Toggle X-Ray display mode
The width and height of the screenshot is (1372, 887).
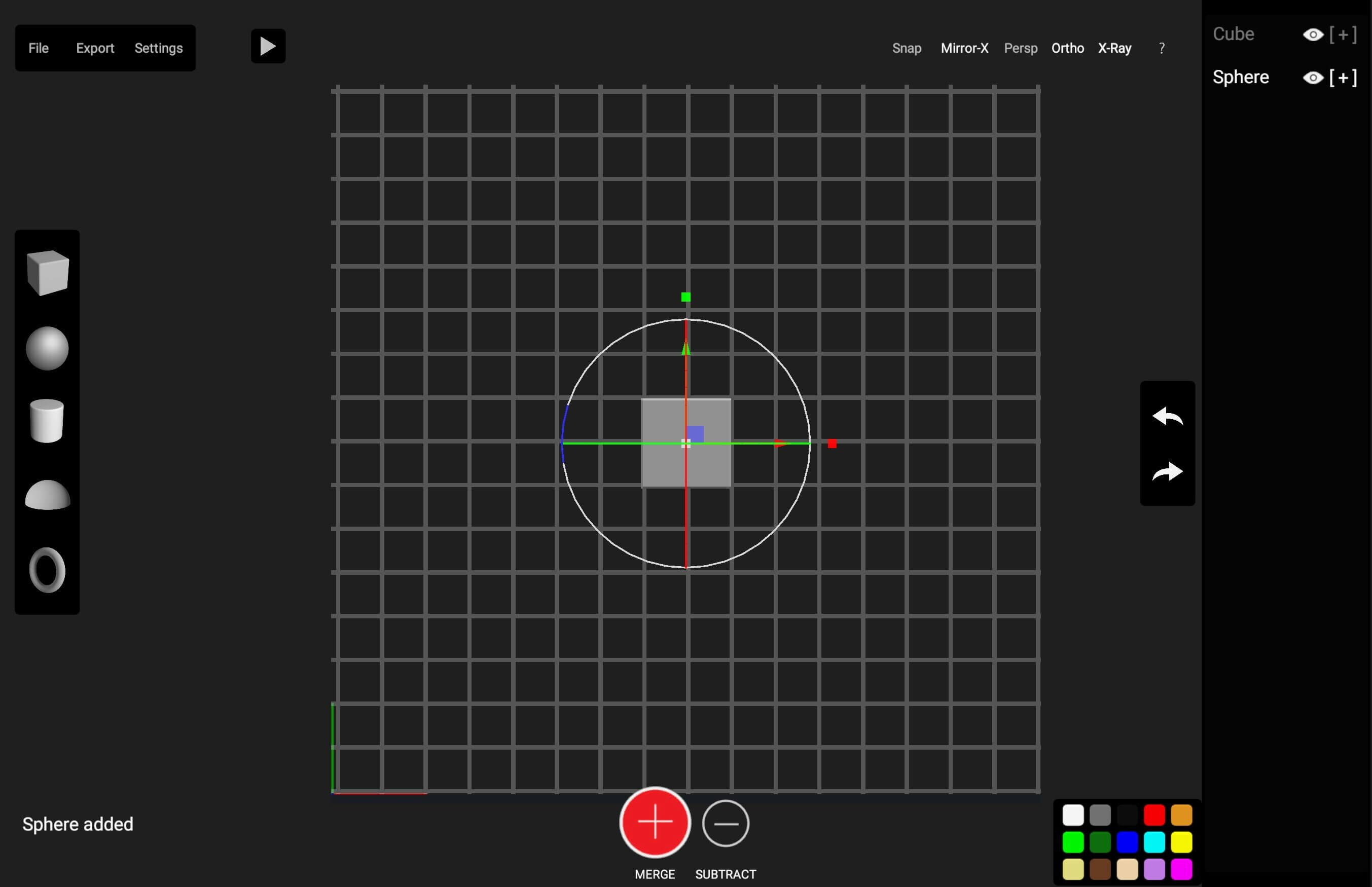[x=1114, y=48]
